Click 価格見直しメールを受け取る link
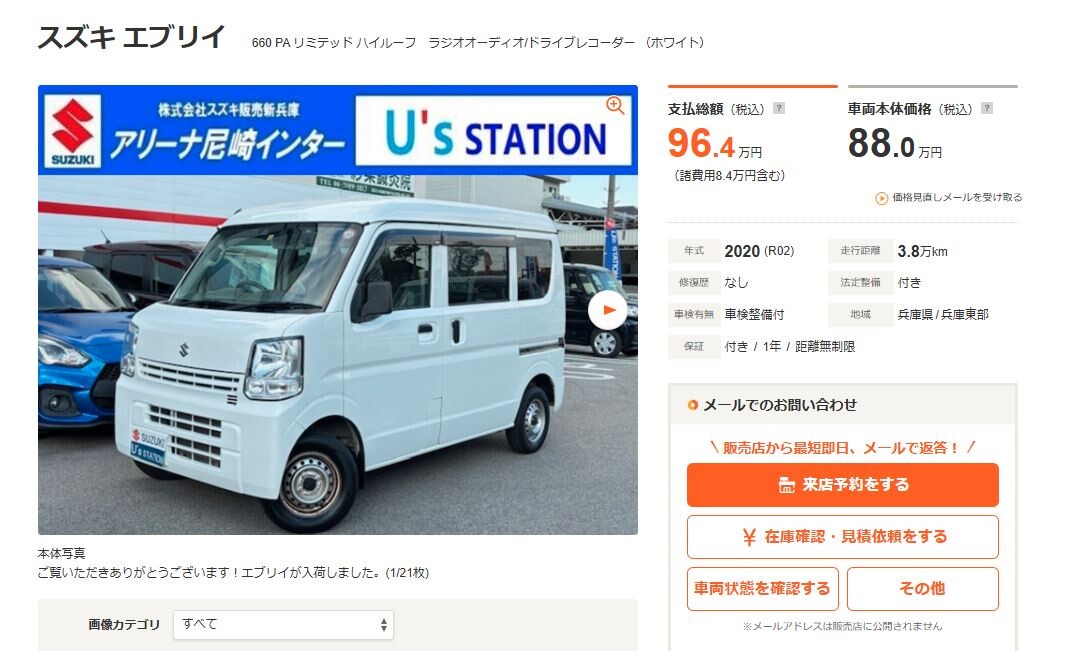The height and width of the screenshot is (651, 1070). (957, 197)
